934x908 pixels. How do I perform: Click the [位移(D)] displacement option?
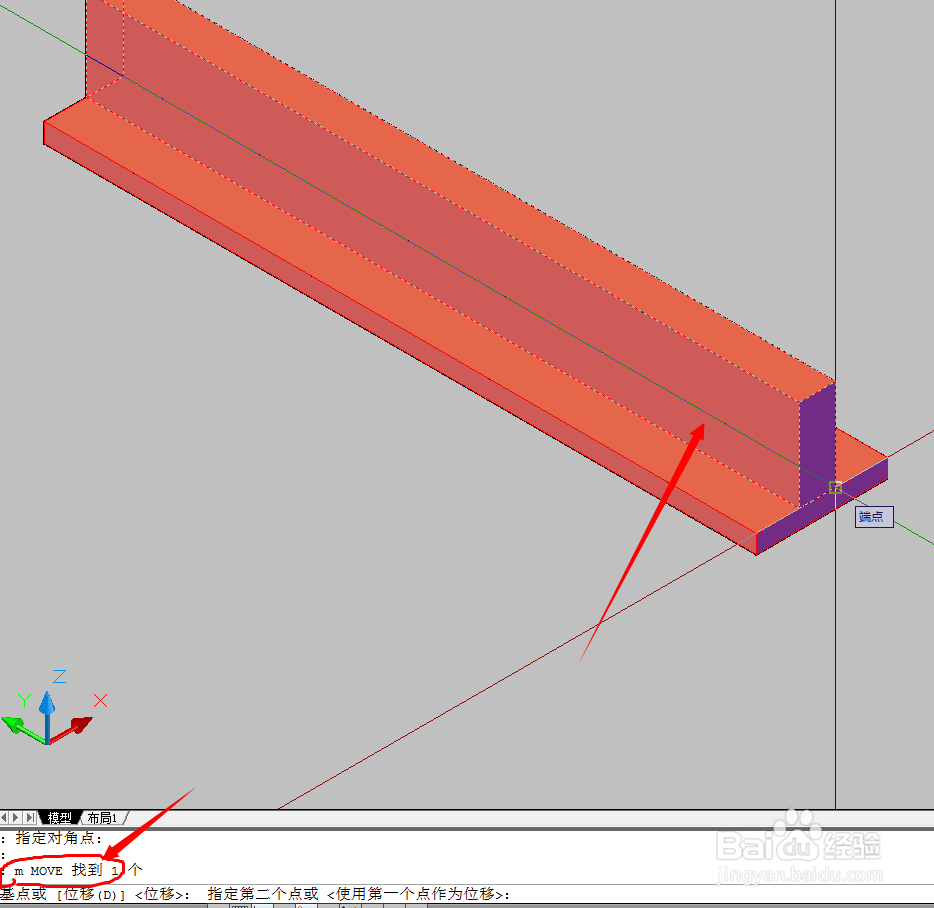[91, 894]
